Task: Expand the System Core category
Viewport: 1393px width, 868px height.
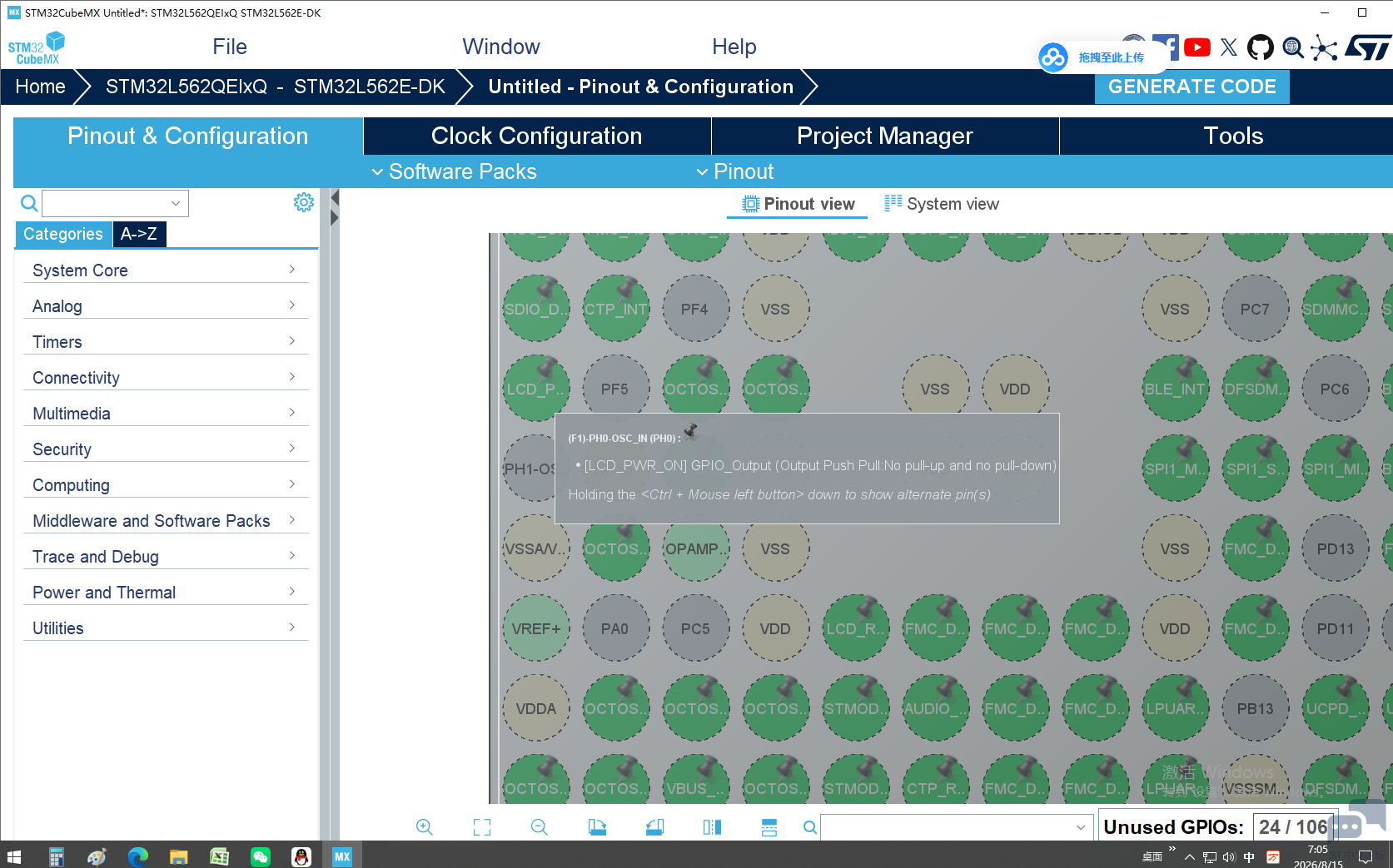Action: 166,270
